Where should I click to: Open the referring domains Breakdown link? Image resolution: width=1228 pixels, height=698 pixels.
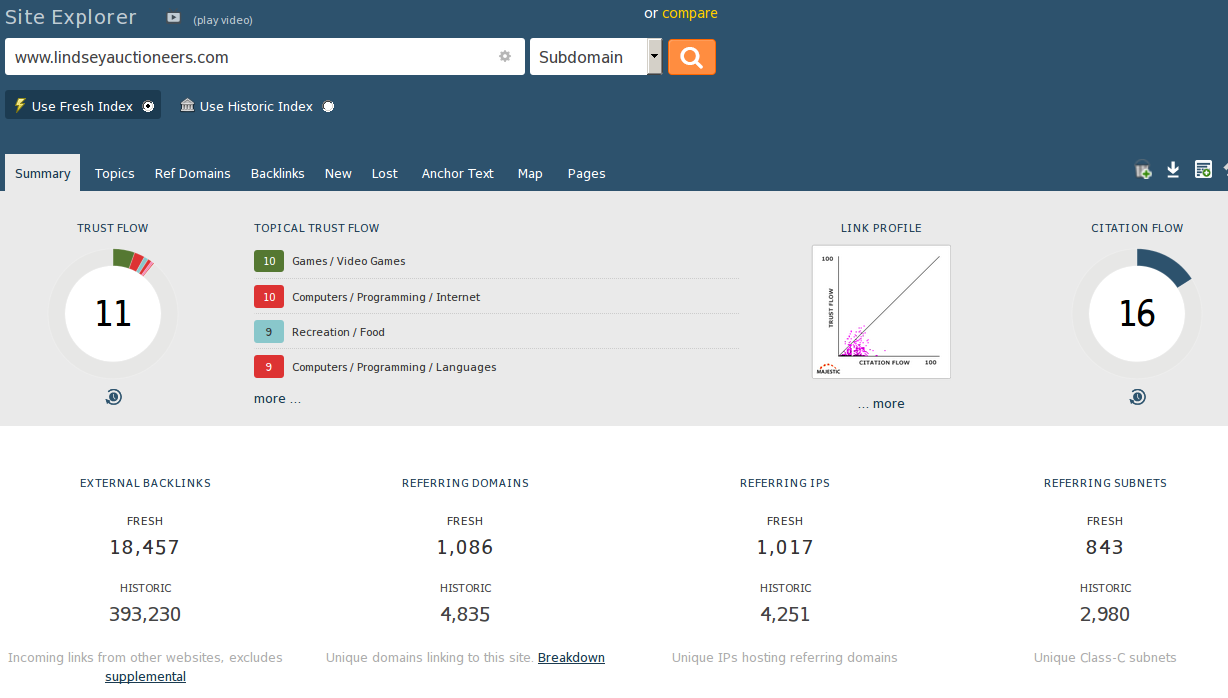pos(571,658)
